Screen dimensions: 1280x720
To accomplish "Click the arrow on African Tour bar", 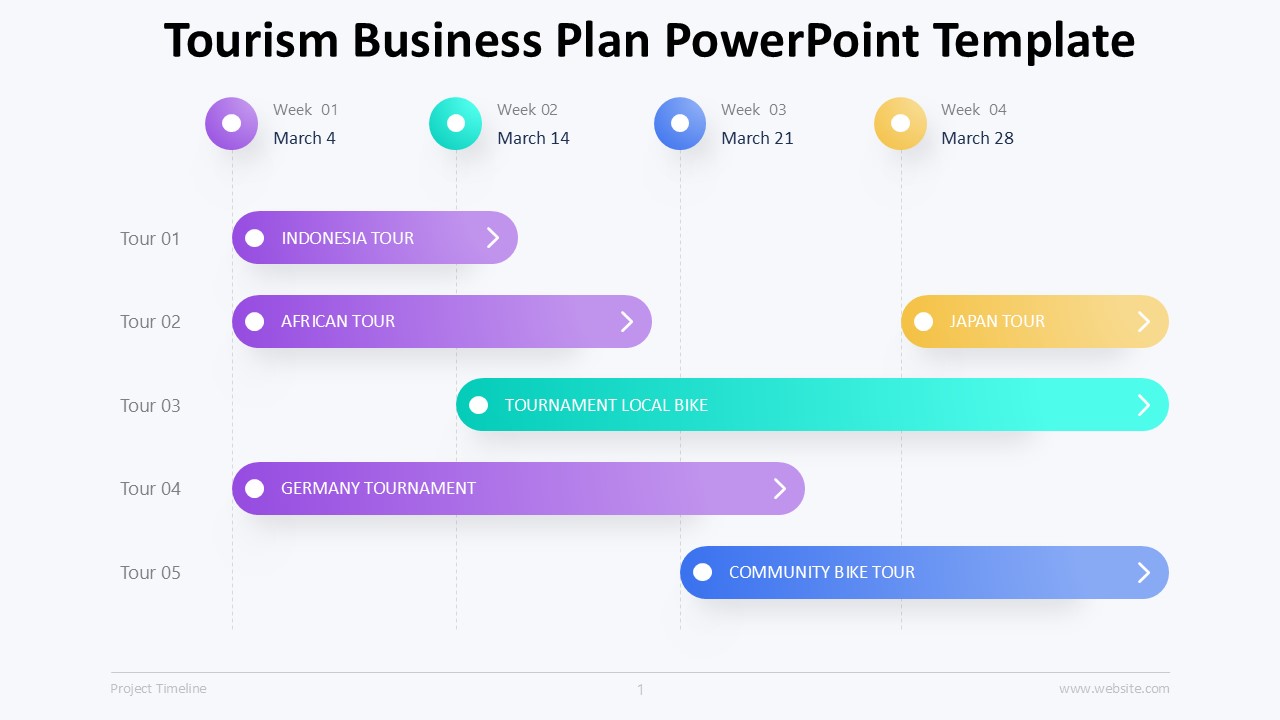I will click(x=627, y=321).
